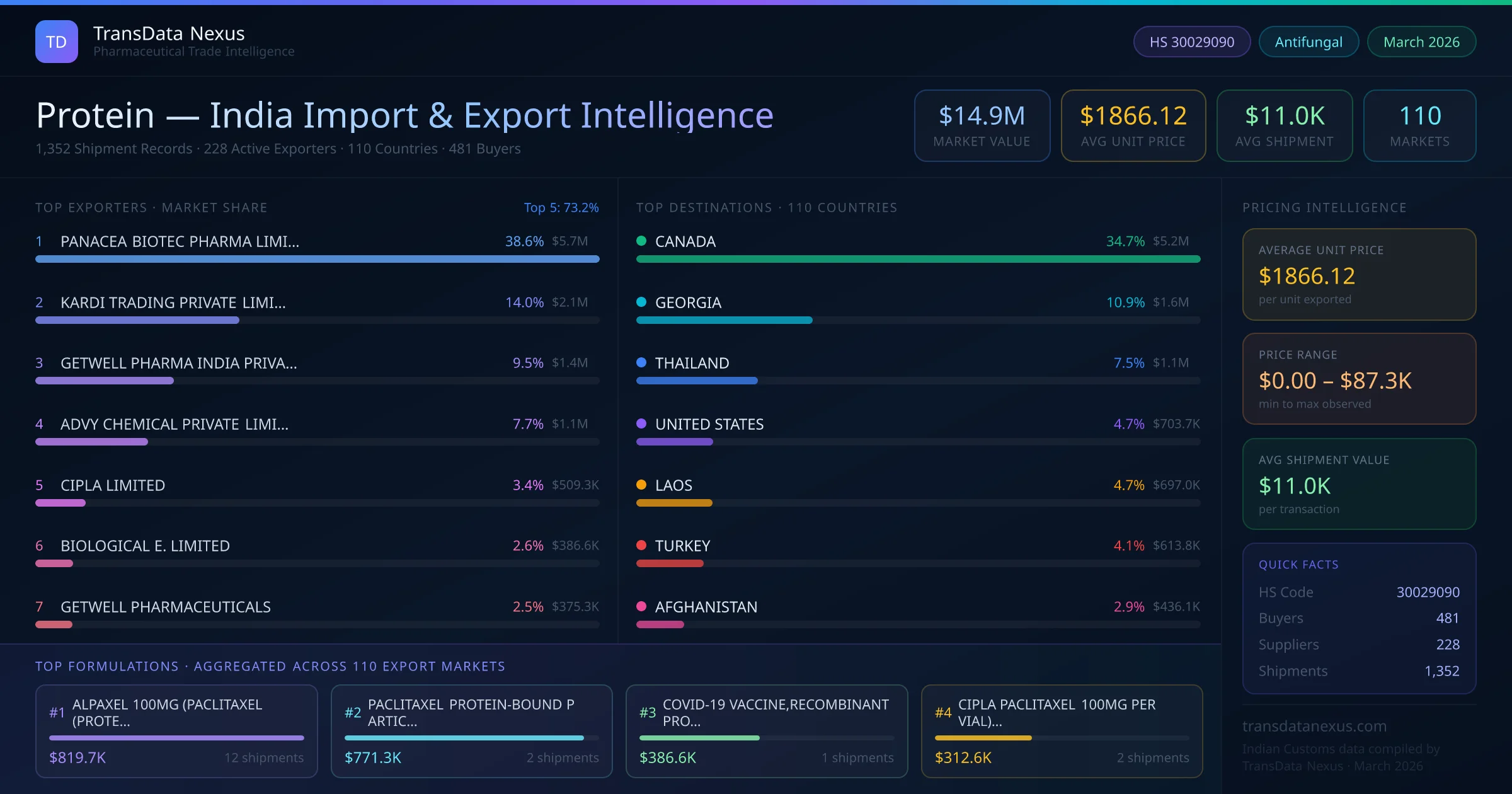
Task: Click the TD logo icon
Action: pos(56,42)
